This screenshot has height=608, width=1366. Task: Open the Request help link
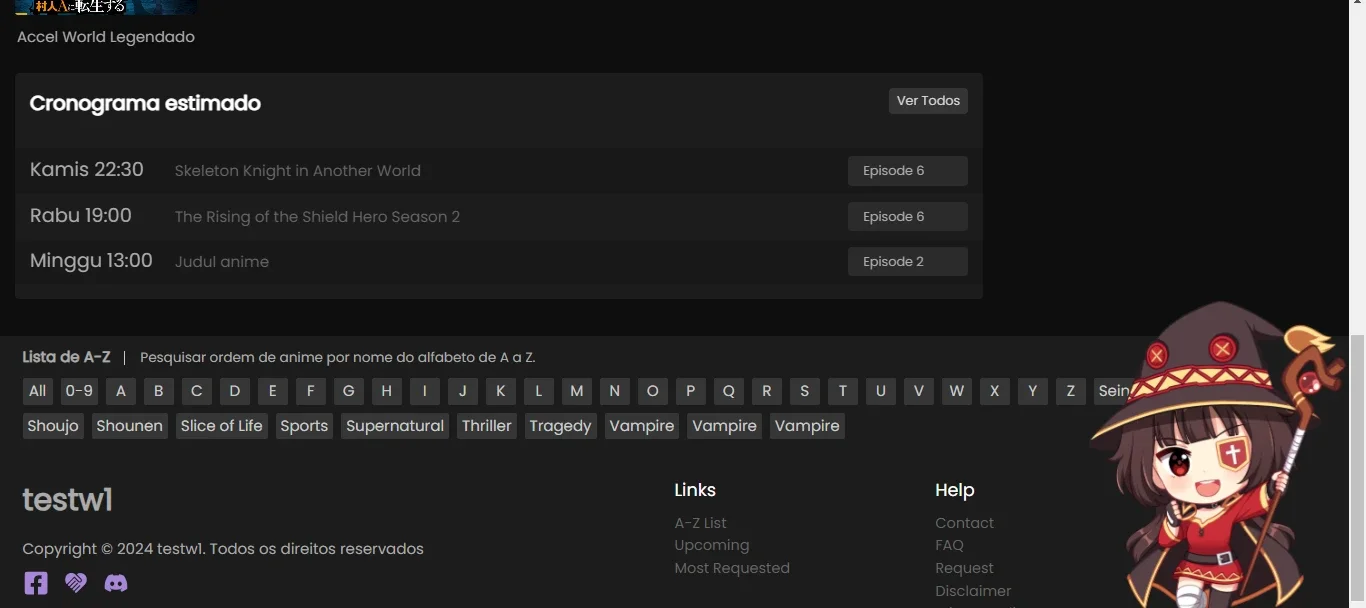[964, 568]
